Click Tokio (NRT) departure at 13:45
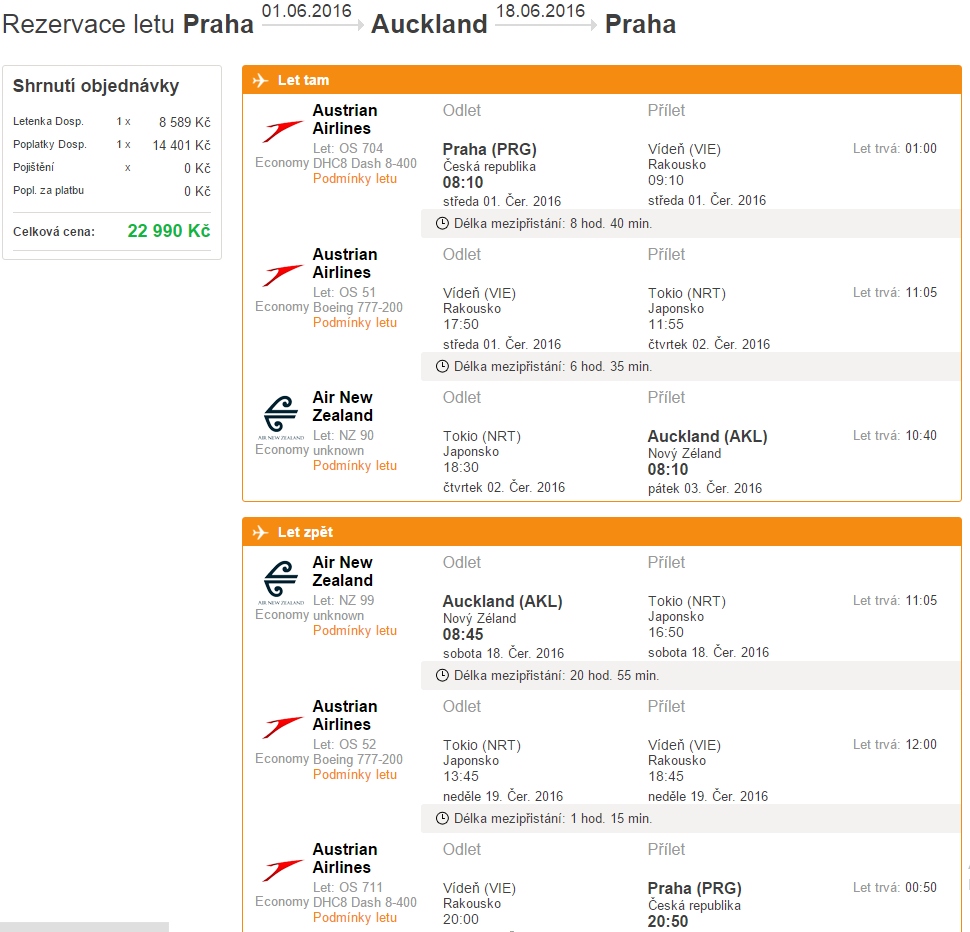This screenshot has height=932, width=970. tap(481, 745)
